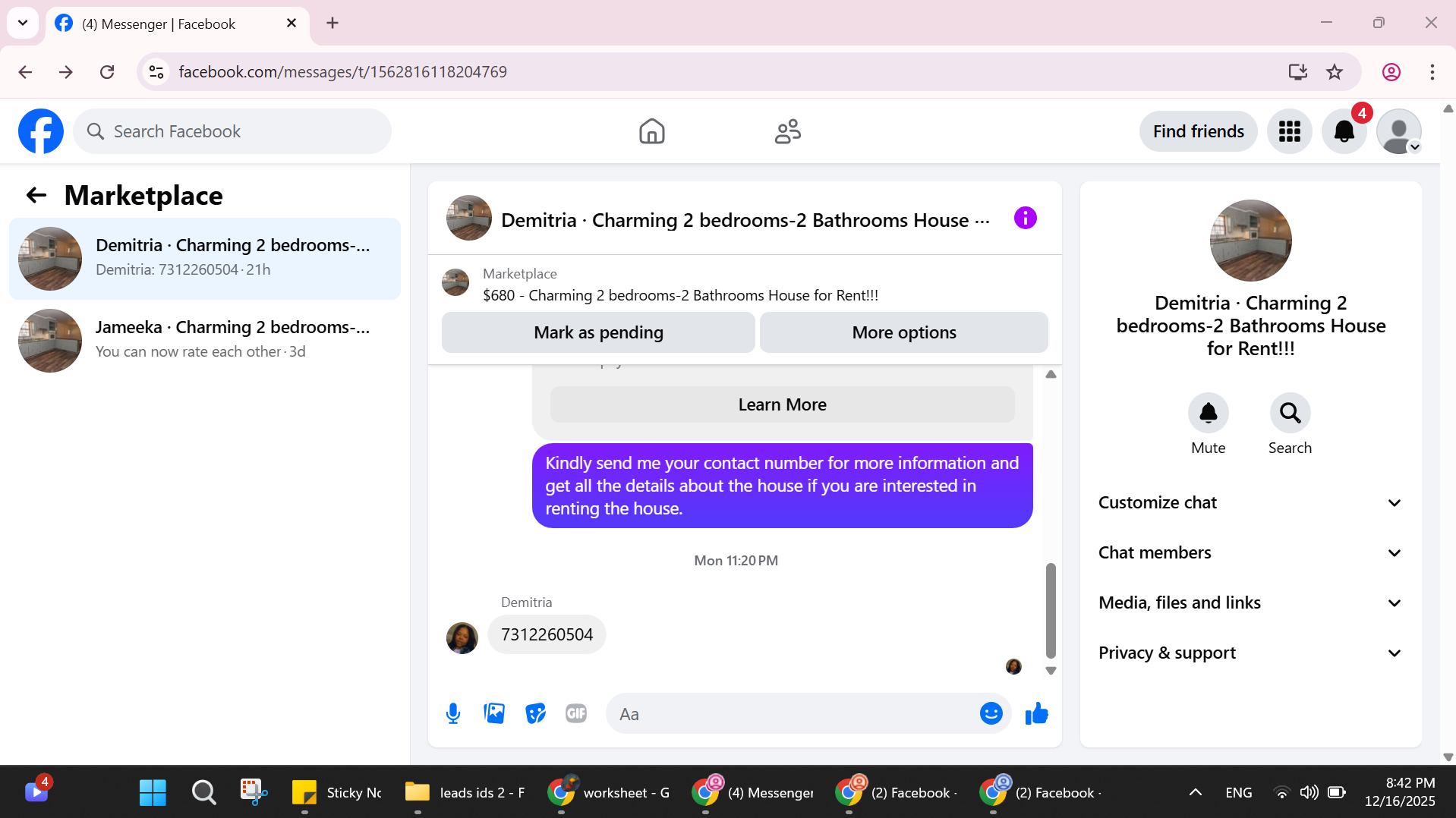The image size is (1456, 818).
Task: Click scroll up arrow in chat messages
Action: [1051, 374]
